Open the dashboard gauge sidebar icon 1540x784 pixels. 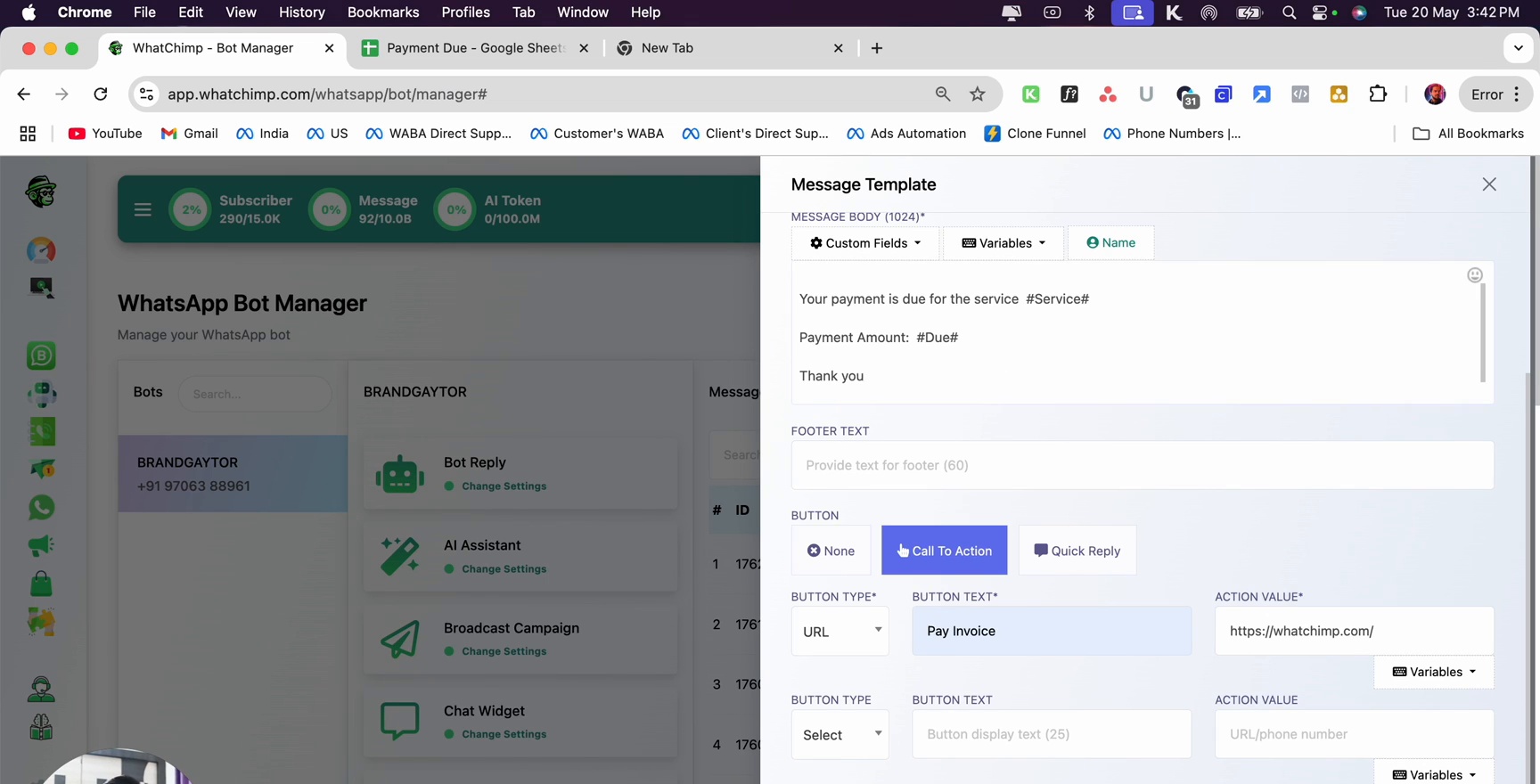[41, 250]
